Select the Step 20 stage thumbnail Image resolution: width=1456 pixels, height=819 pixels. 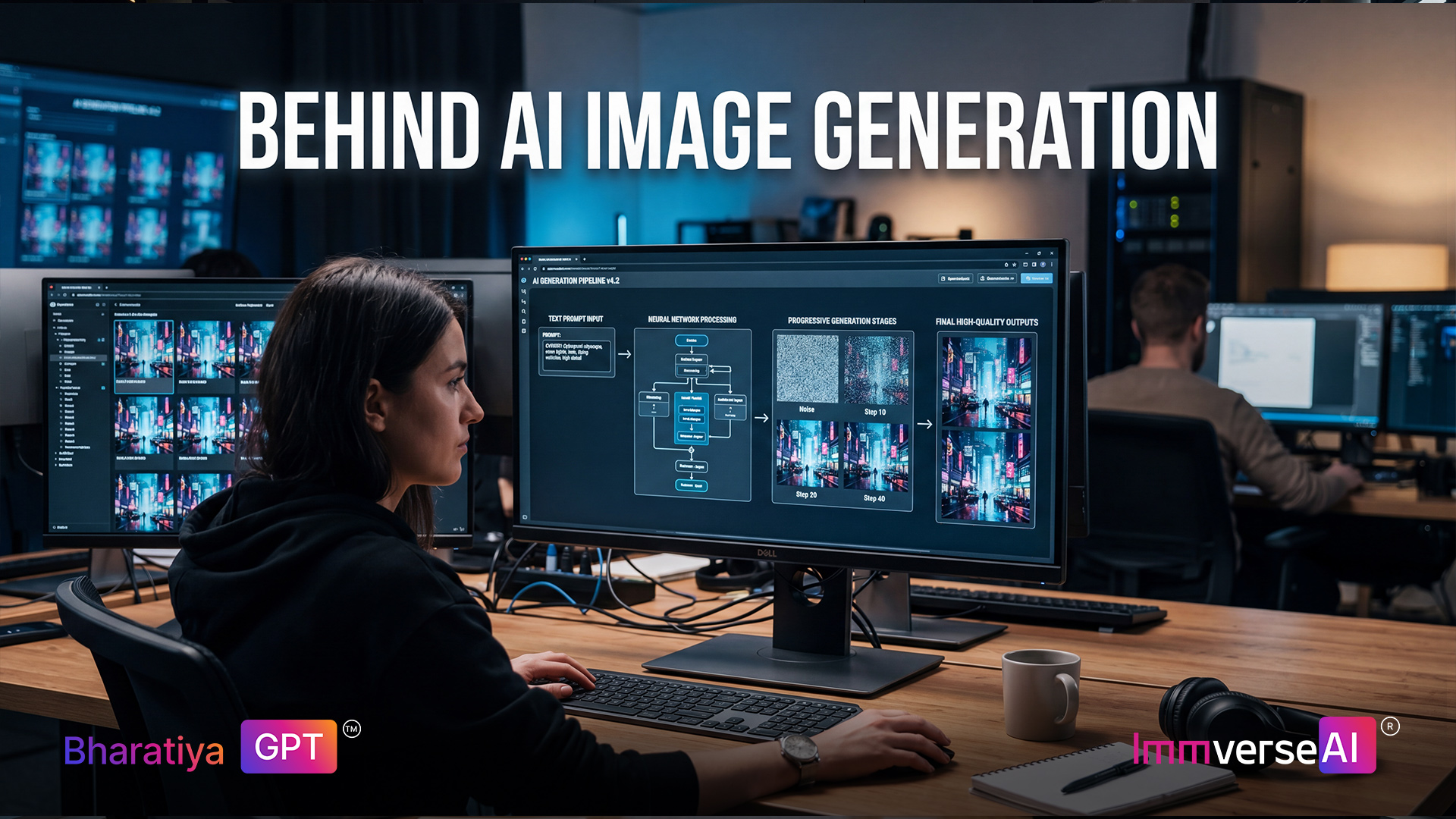point(807,454)
